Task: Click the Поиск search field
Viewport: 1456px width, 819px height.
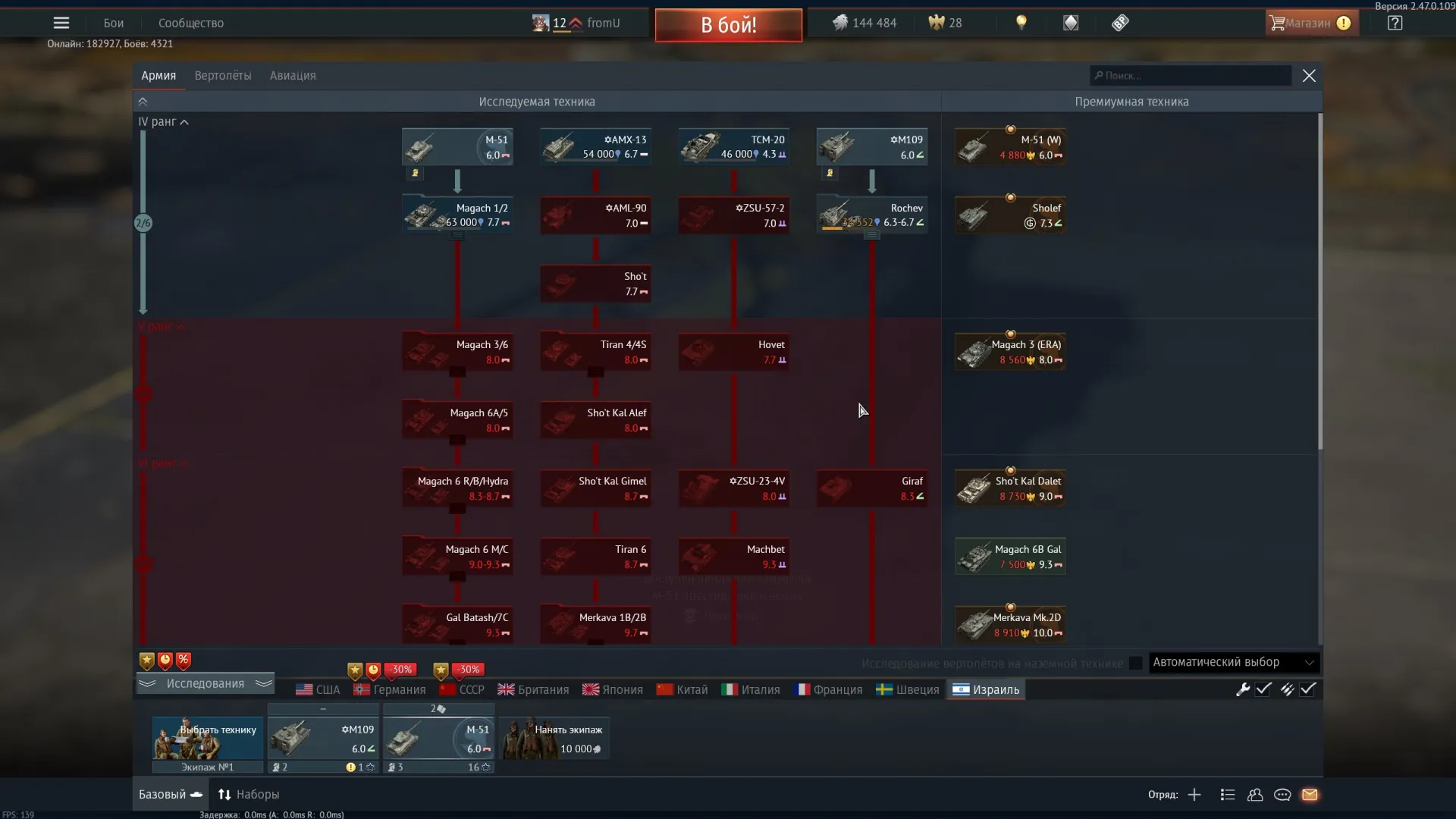Action: tap(1191, 75)
